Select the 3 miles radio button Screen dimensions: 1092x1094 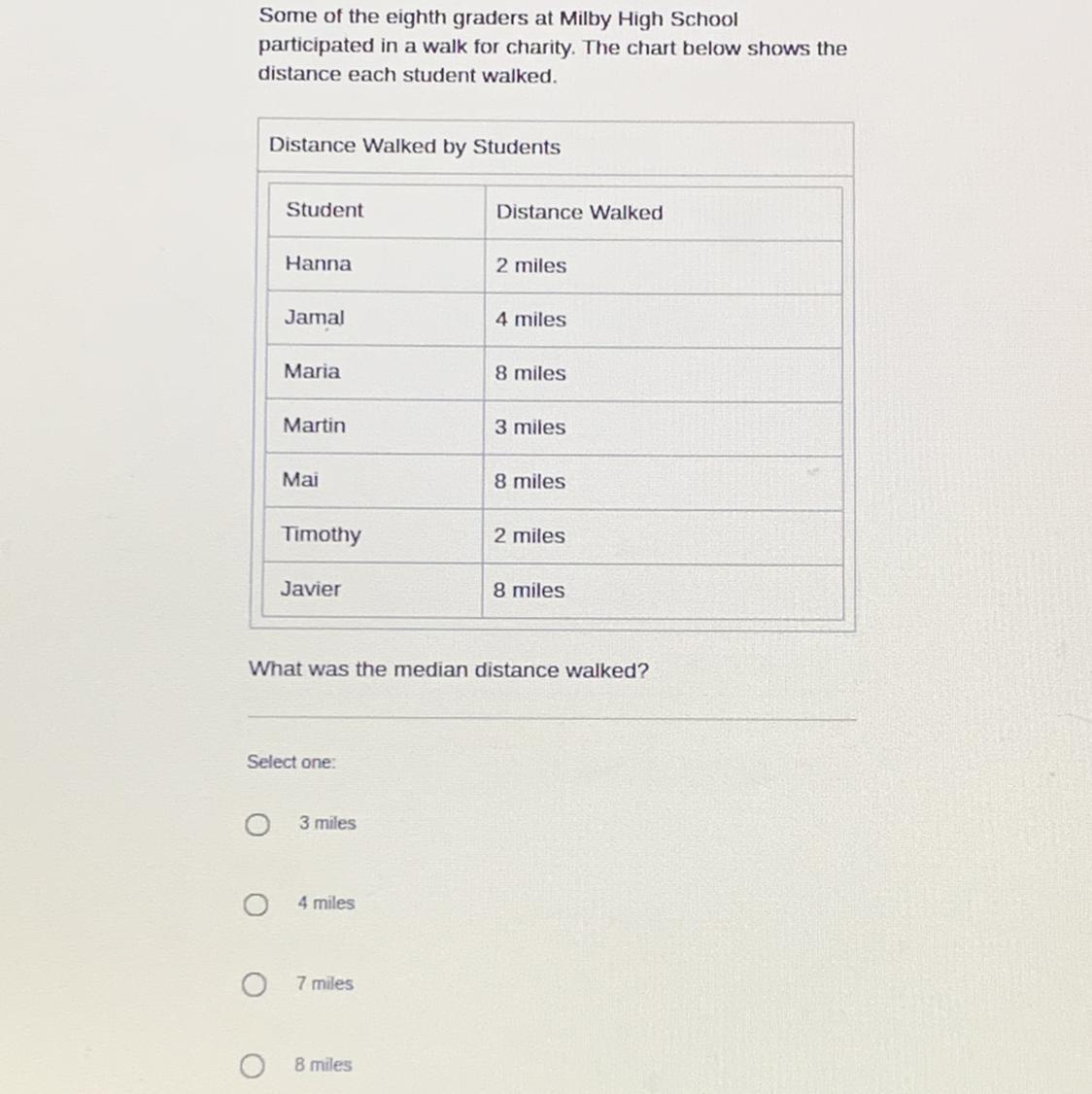(x=256, y=825)
